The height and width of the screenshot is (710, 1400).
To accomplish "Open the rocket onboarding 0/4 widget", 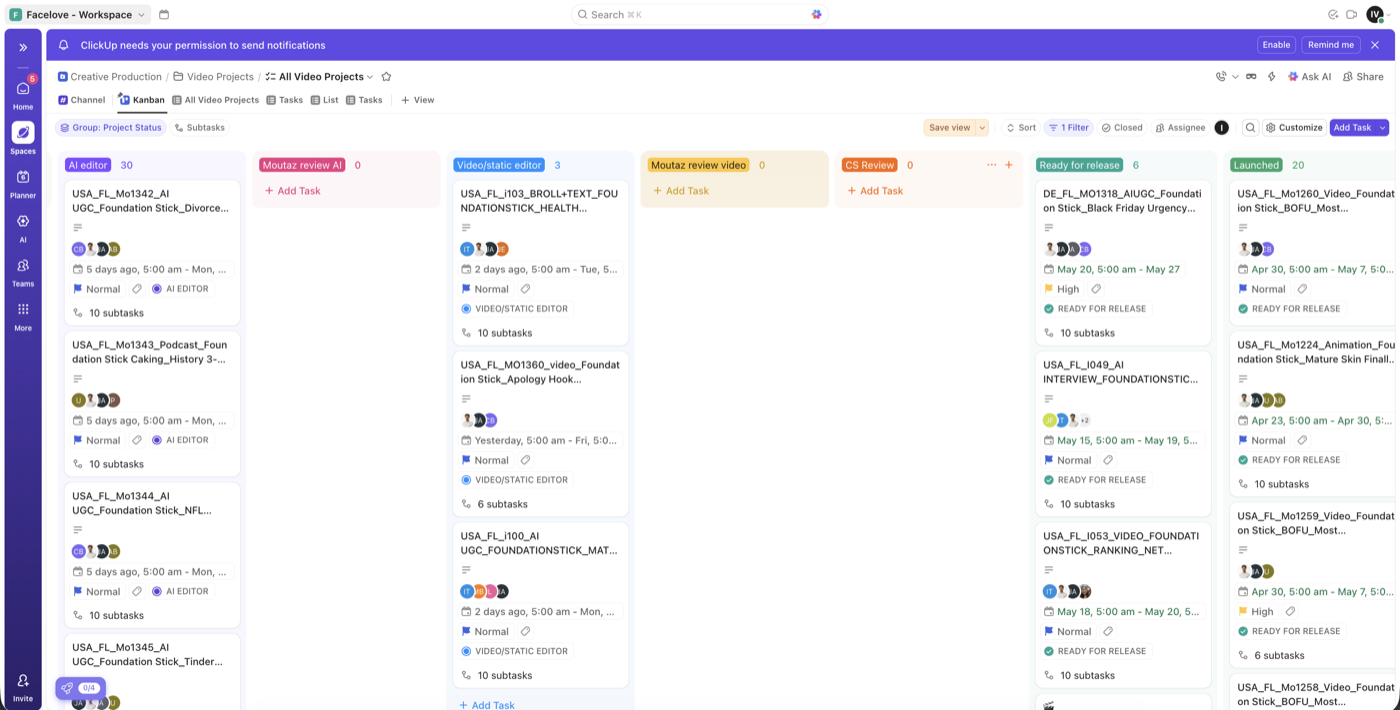I will tap(81, 688).
